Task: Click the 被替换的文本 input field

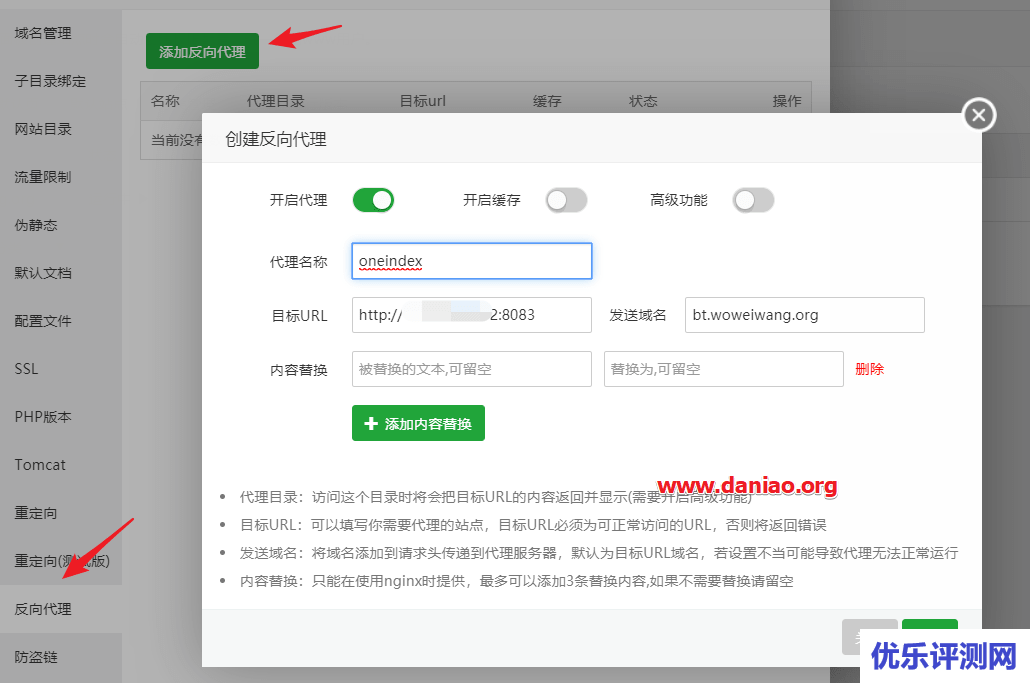Action: pos(472,369)
